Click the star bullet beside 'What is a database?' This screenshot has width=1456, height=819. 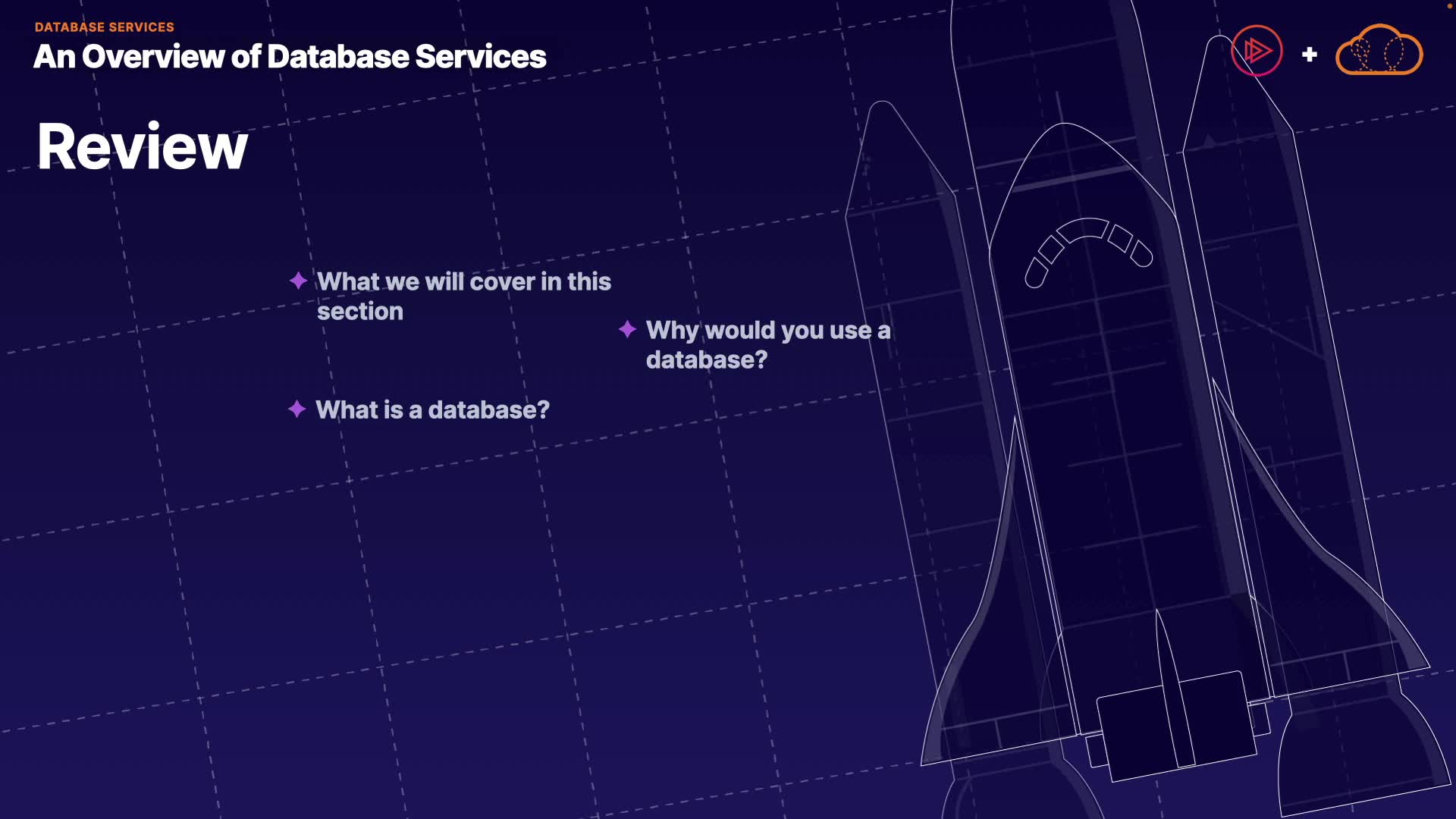point(297,409)
